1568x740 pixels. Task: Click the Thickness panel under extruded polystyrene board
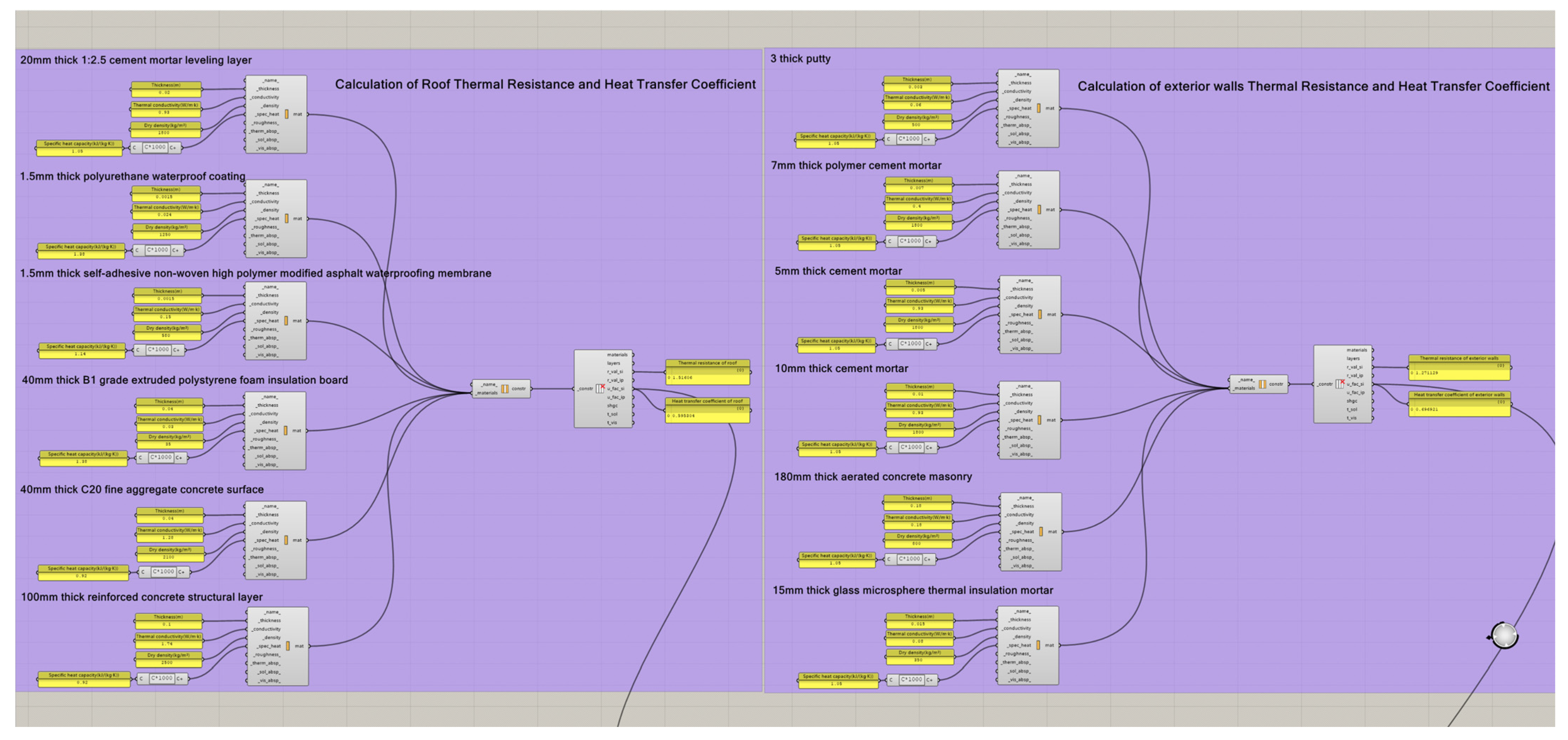pyautogui.click(x=169, y=405)
